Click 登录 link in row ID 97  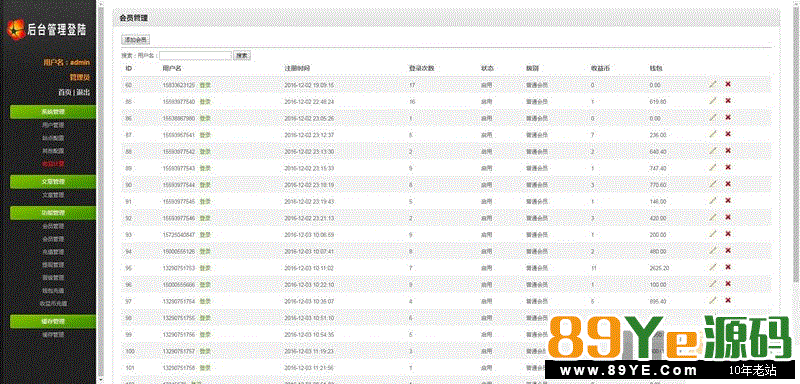pos(205,301)
